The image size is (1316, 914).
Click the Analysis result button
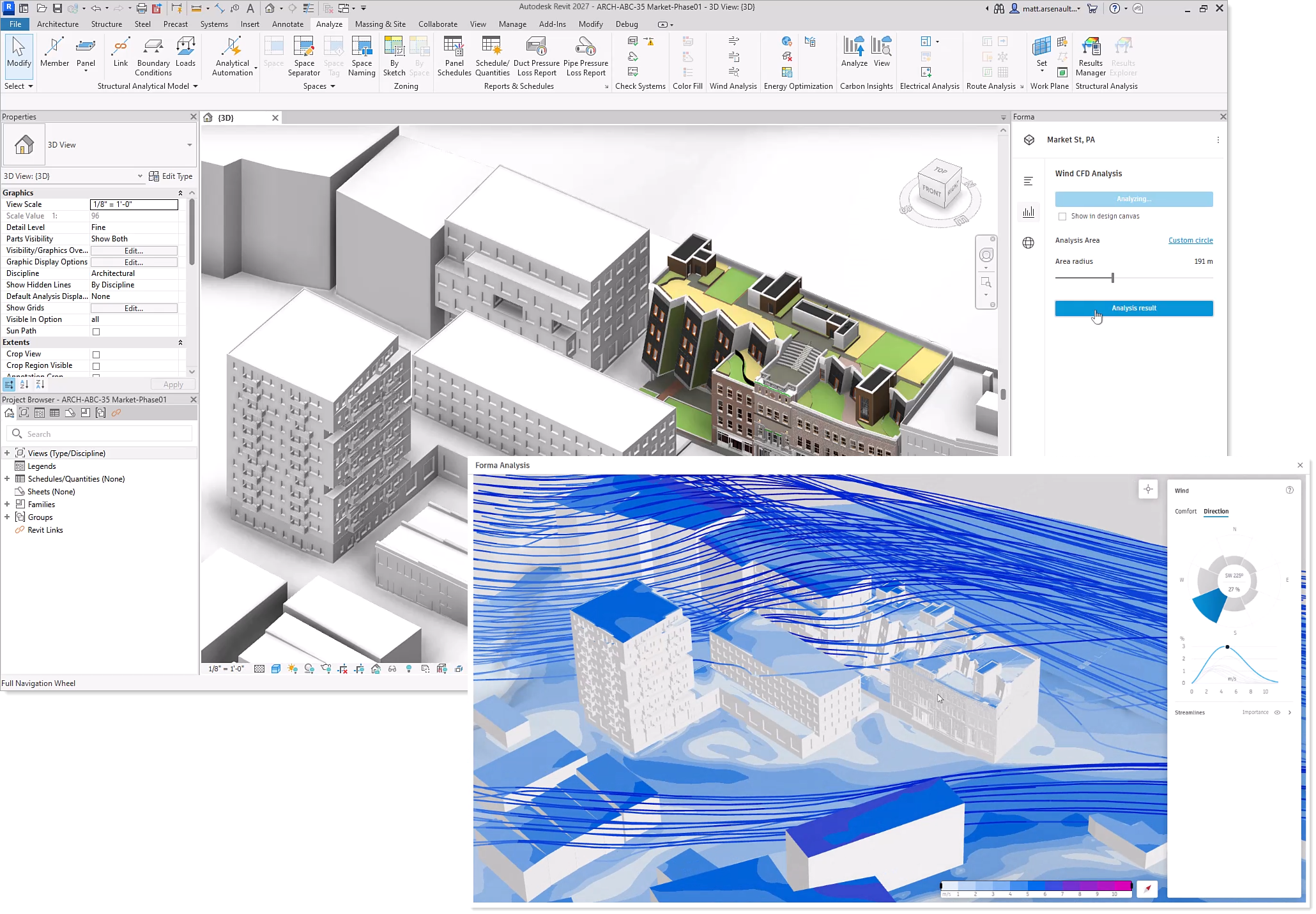click(1133, 308)
